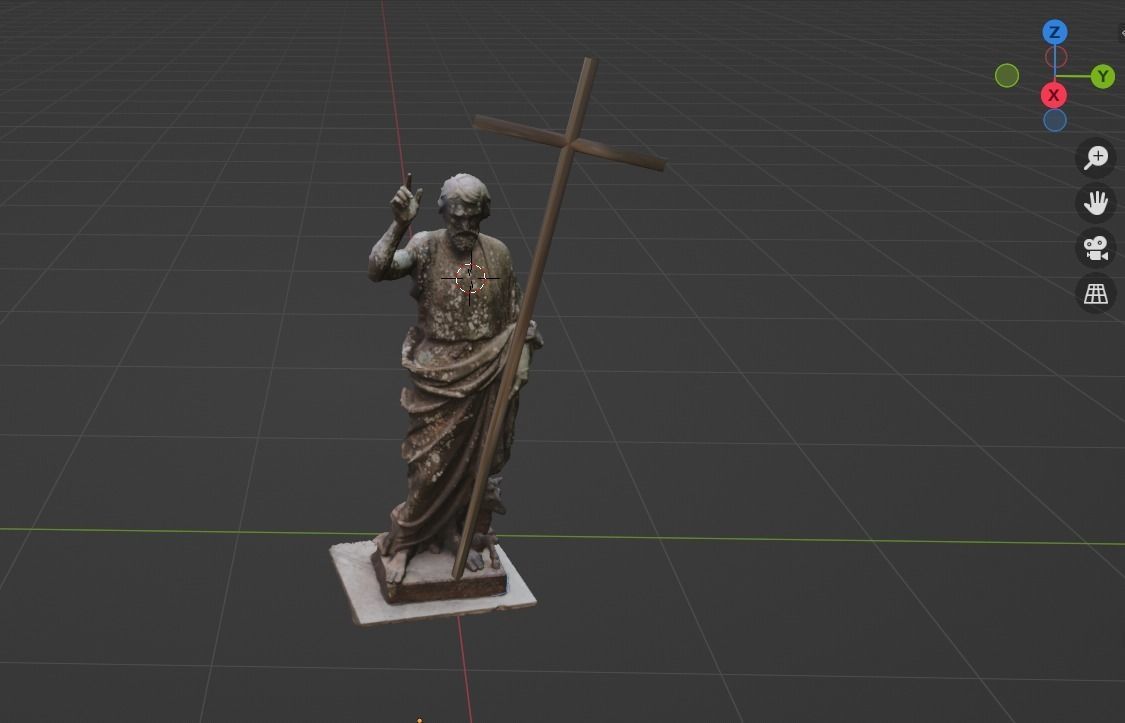Click the orange origin dot at viewport bottom
The height and width of the screenshot is (723, 1125).
[x=418, y=718]
